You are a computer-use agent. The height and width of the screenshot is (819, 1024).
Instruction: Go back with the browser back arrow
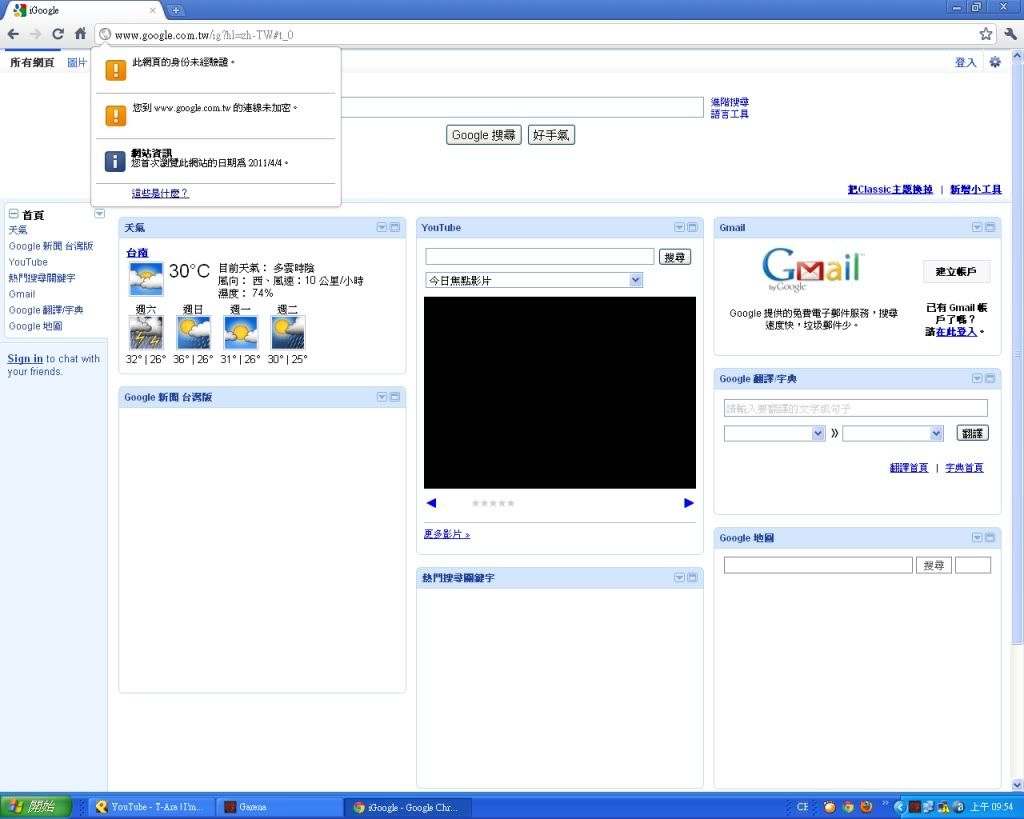(x=13, y=34)
